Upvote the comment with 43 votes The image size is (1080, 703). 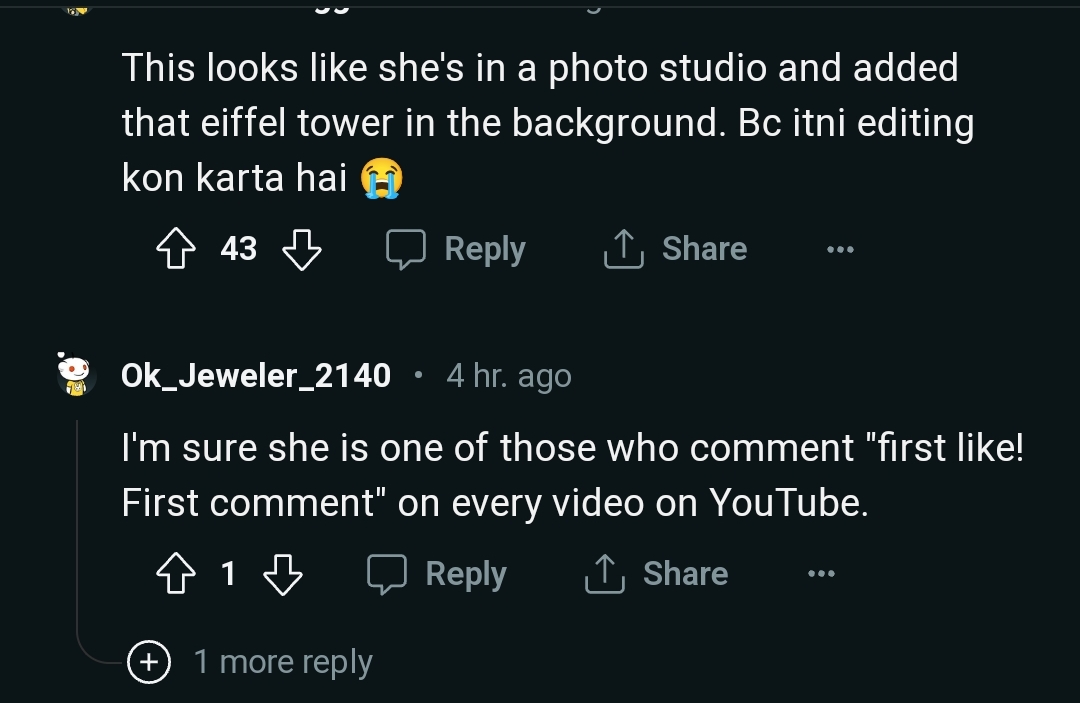point(175,249)
